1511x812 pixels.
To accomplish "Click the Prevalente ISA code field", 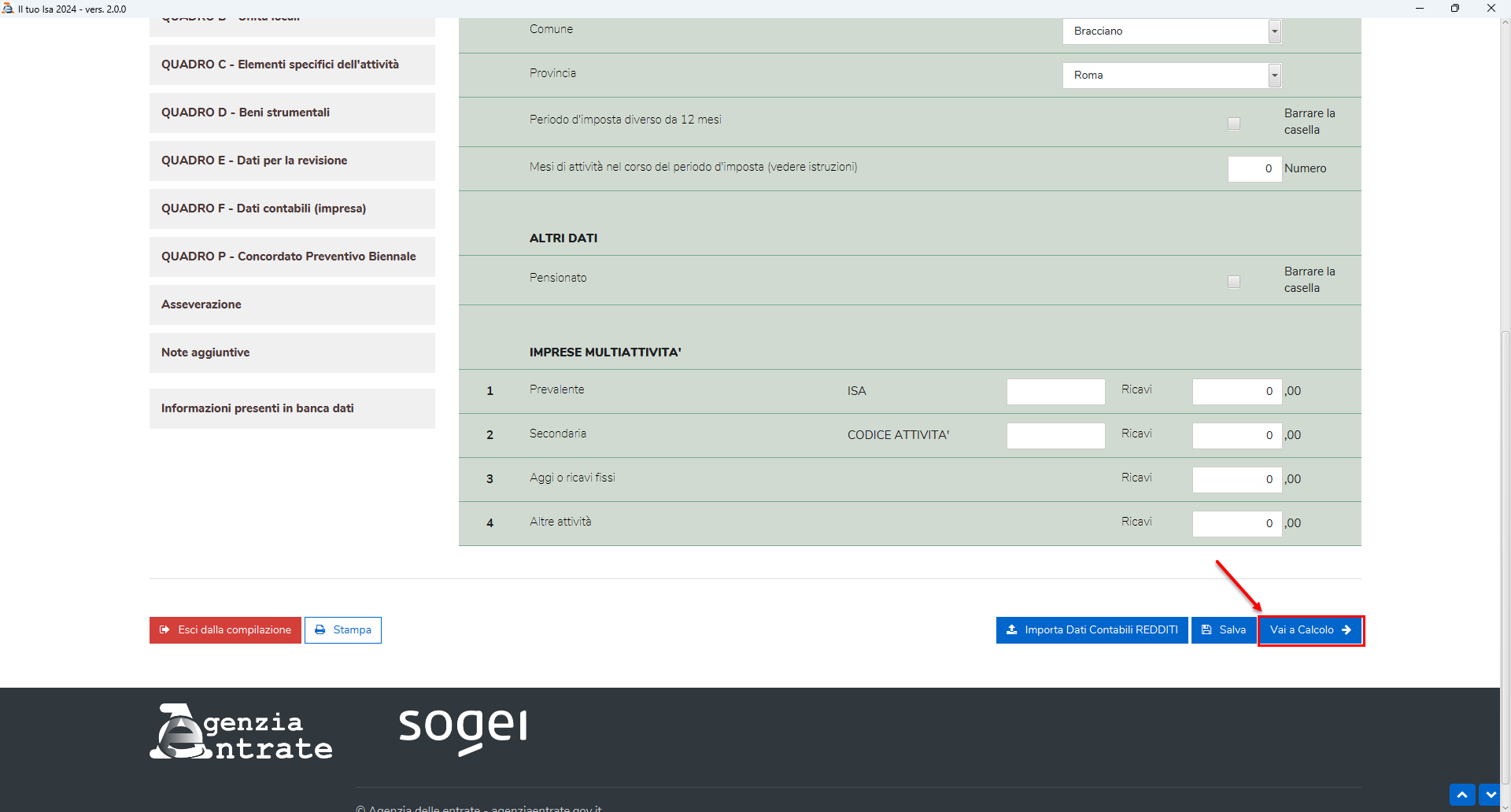I will coord(1055,392).
